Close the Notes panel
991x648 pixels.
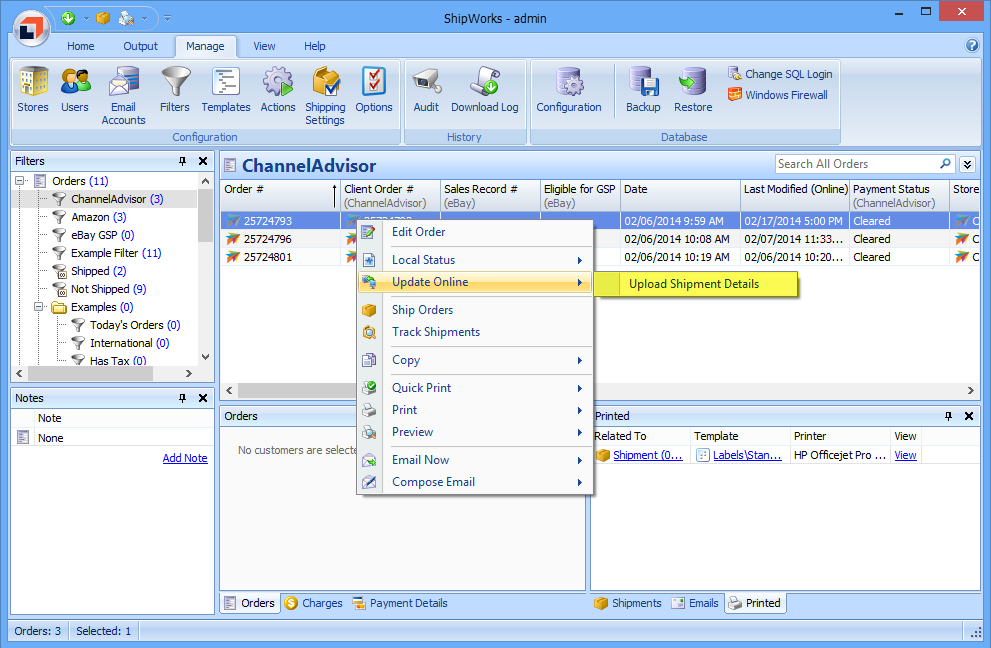pyautogui.click(x=203, y=398)
